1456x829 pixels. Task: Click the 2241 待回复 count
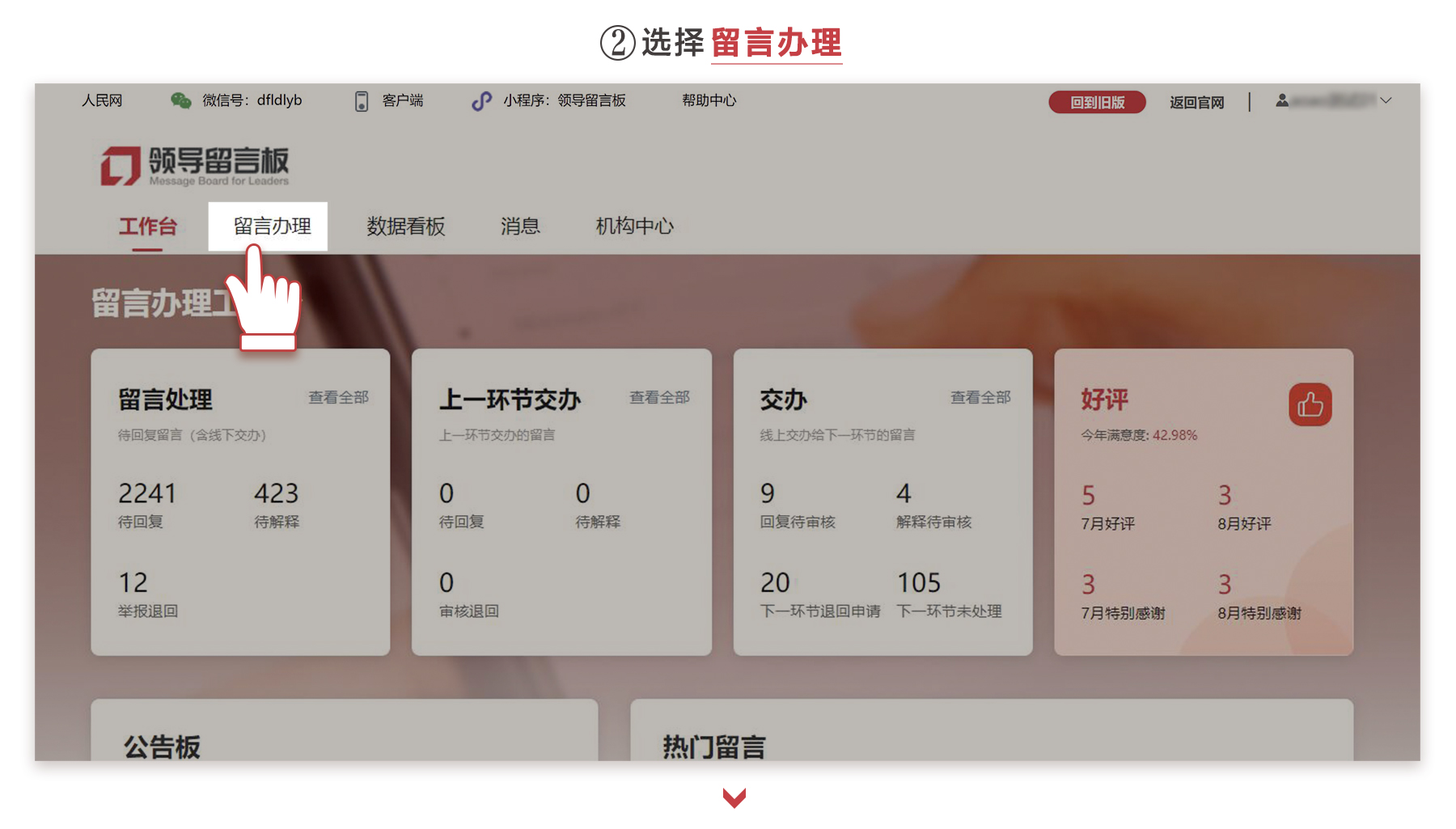coord(147,504)
